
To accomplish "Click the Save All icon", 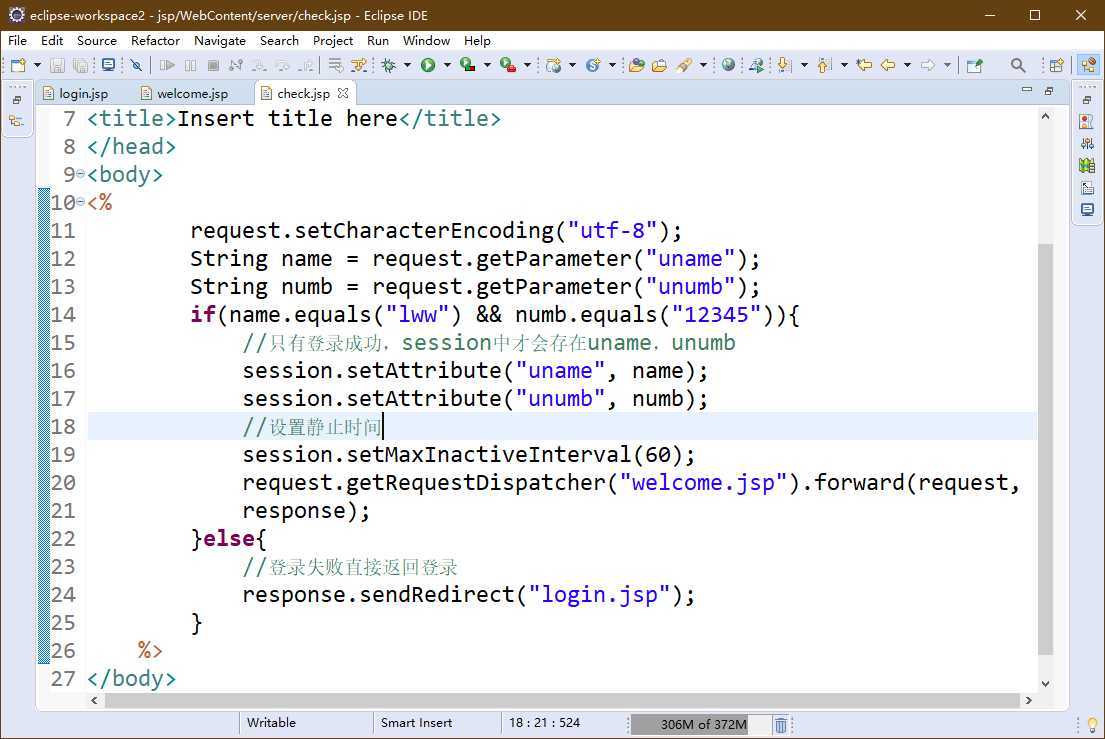I will tap(81, 66).
